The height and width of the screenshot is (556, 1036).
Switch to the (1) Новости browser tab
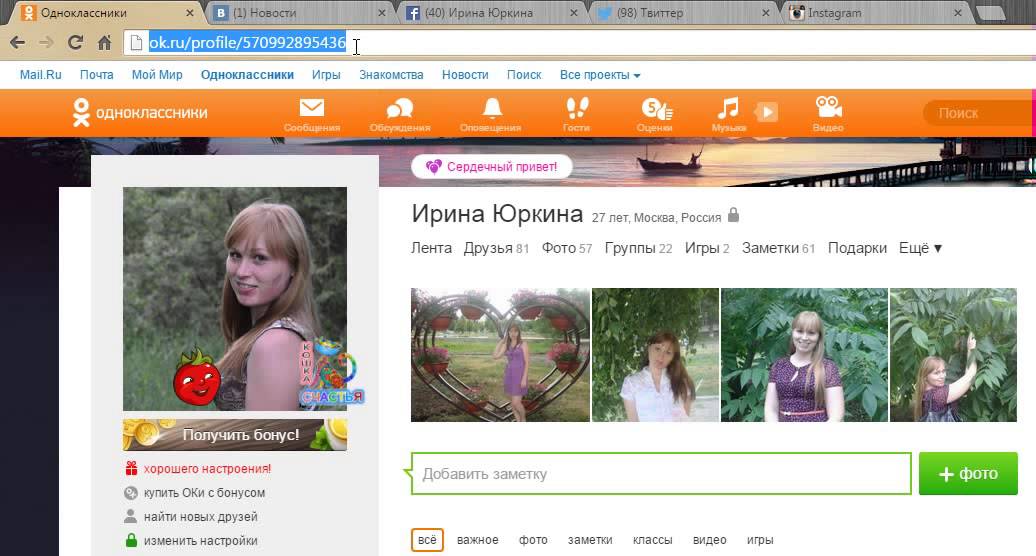click(297, 13)
